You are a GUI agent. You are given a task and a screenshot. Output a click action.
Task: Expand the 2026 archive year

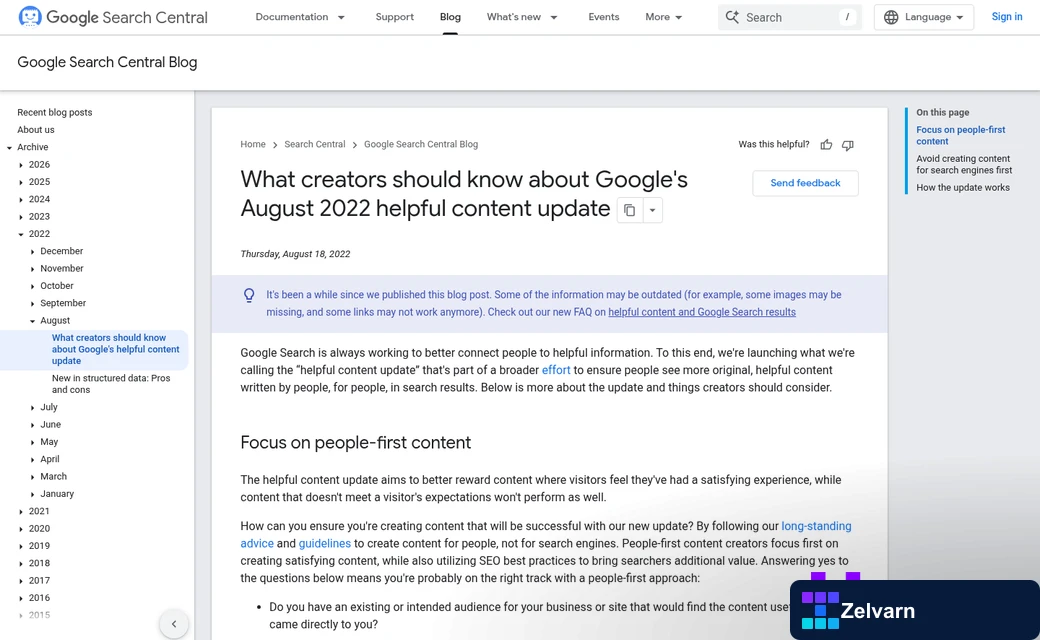coord(21,164)
